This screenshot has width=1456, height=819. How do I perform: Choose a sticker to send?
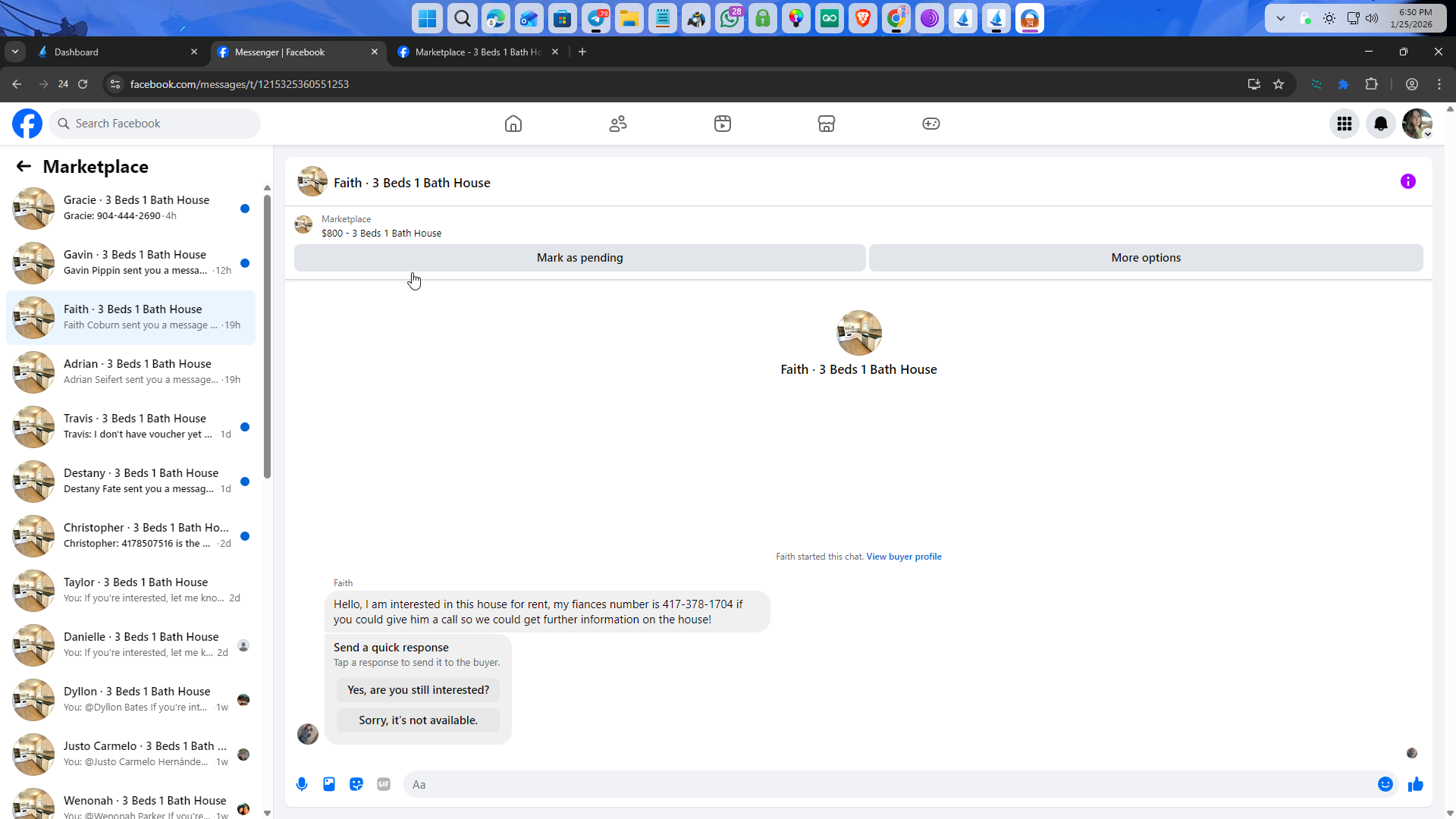pos(356,784)
